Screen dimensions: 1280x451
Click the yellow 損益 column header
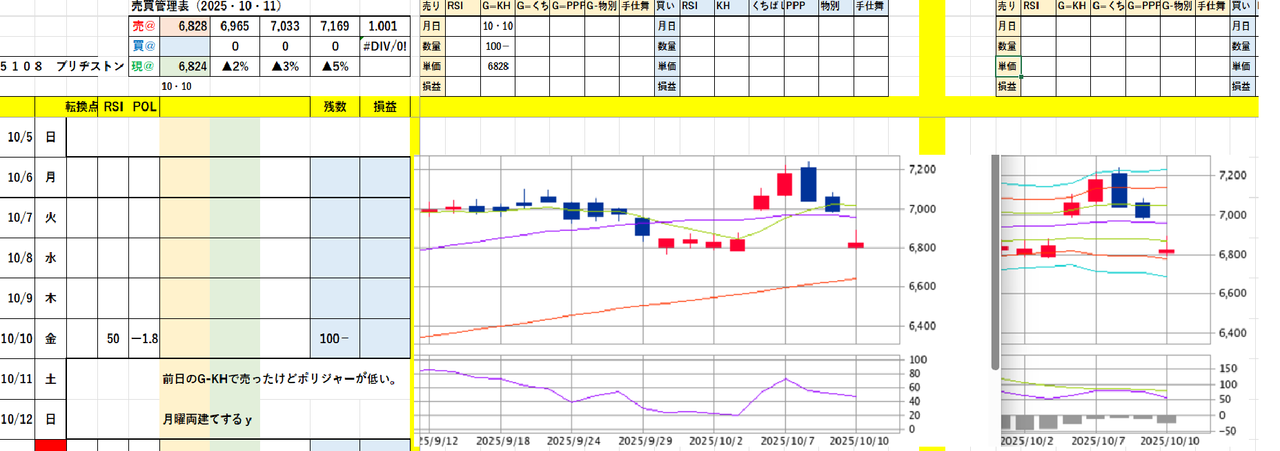[x=384, y=107]
